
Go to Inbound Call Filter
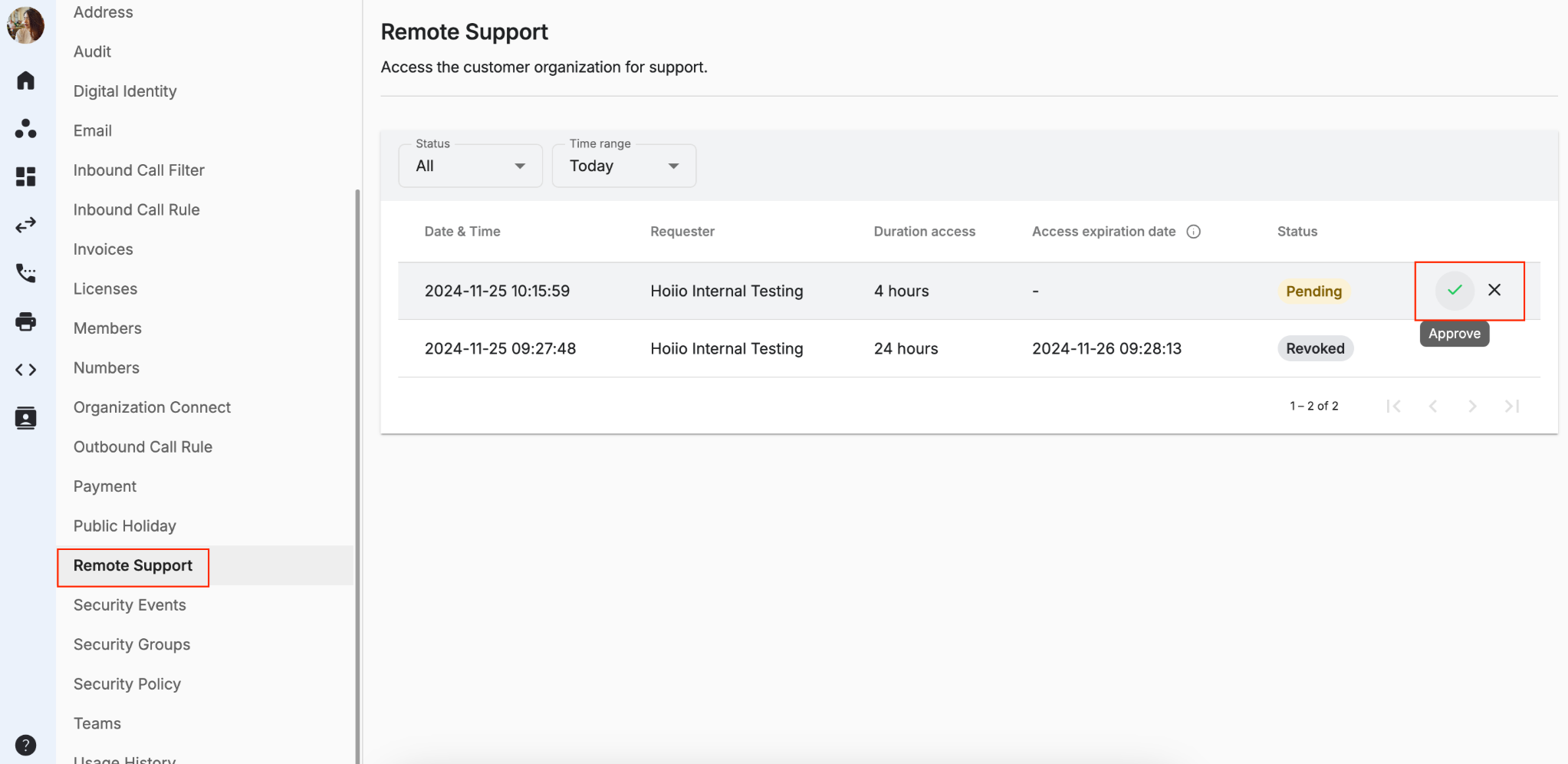(x=139, y=170)
